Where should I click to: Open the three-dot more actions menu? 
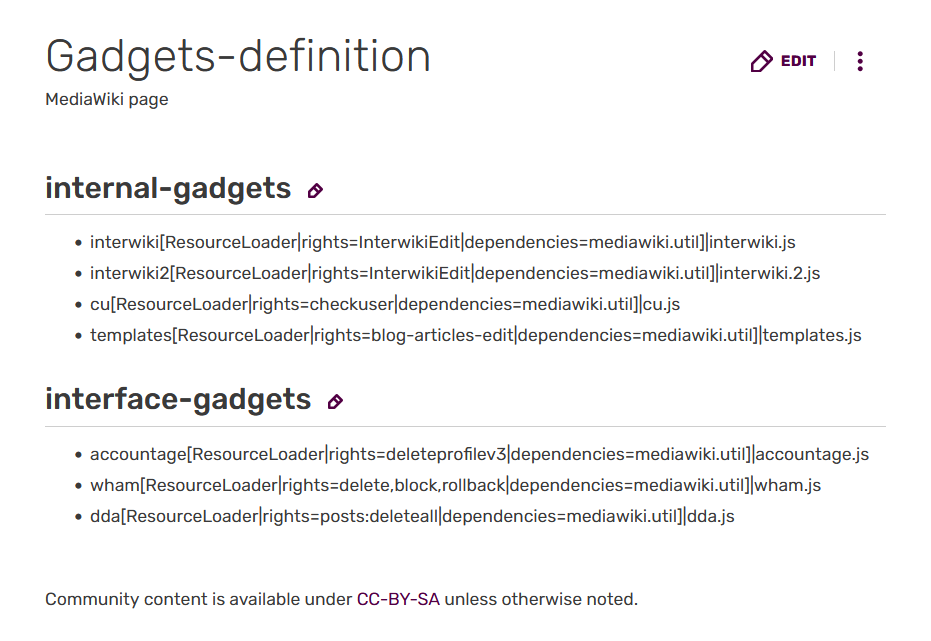coord(860,62)
